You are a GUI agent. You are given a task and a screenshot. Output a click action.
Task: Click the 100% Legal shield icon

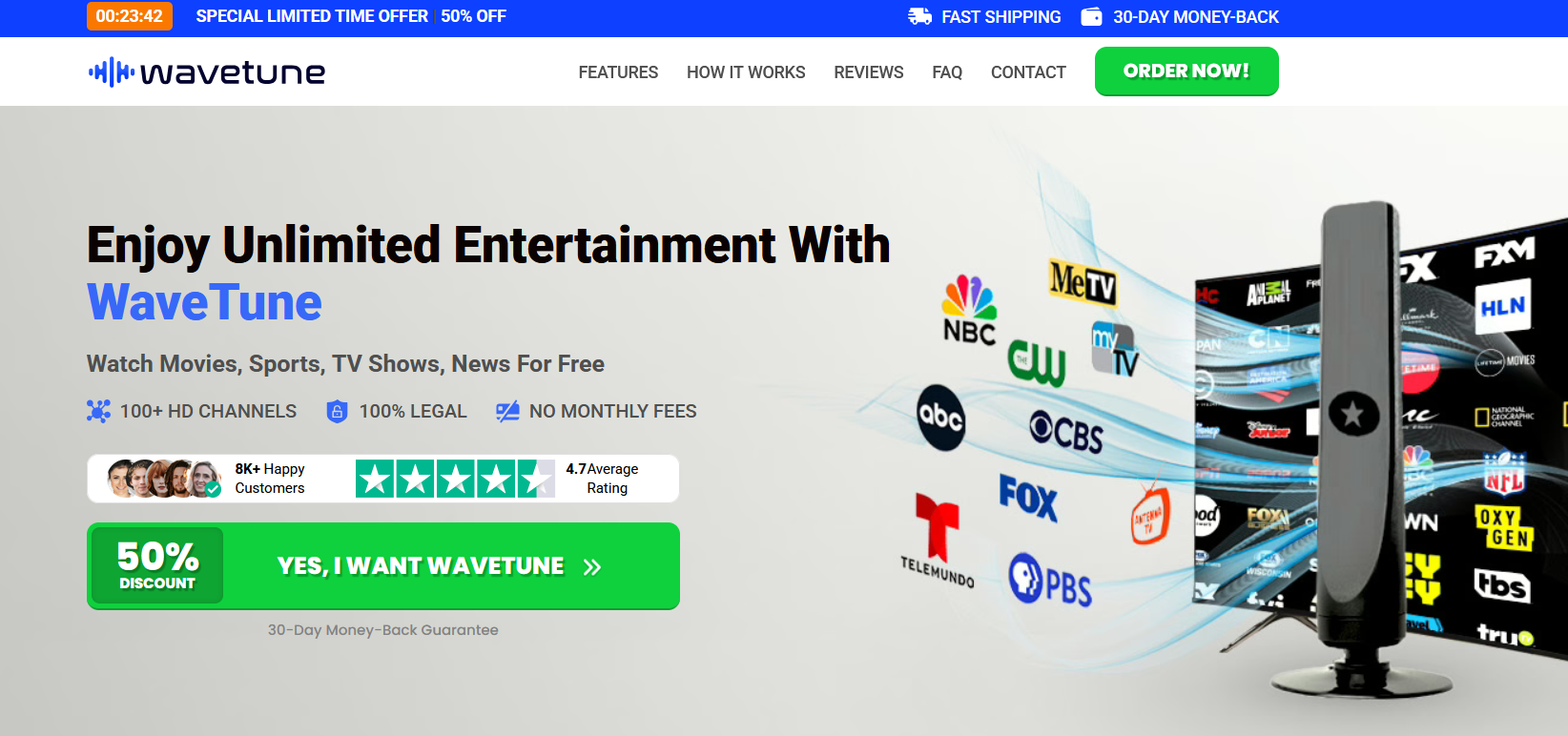(337, 411)
